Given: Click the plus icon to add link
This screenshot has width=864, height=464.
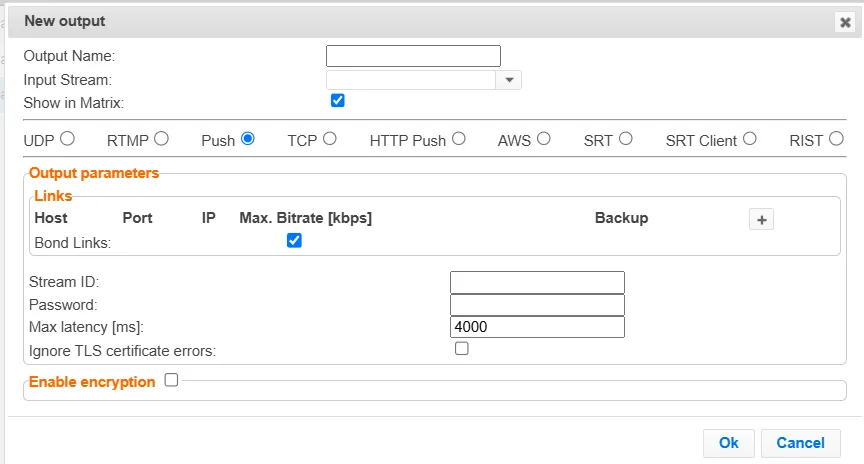Looking at the screenshot, I should (762, 220).
